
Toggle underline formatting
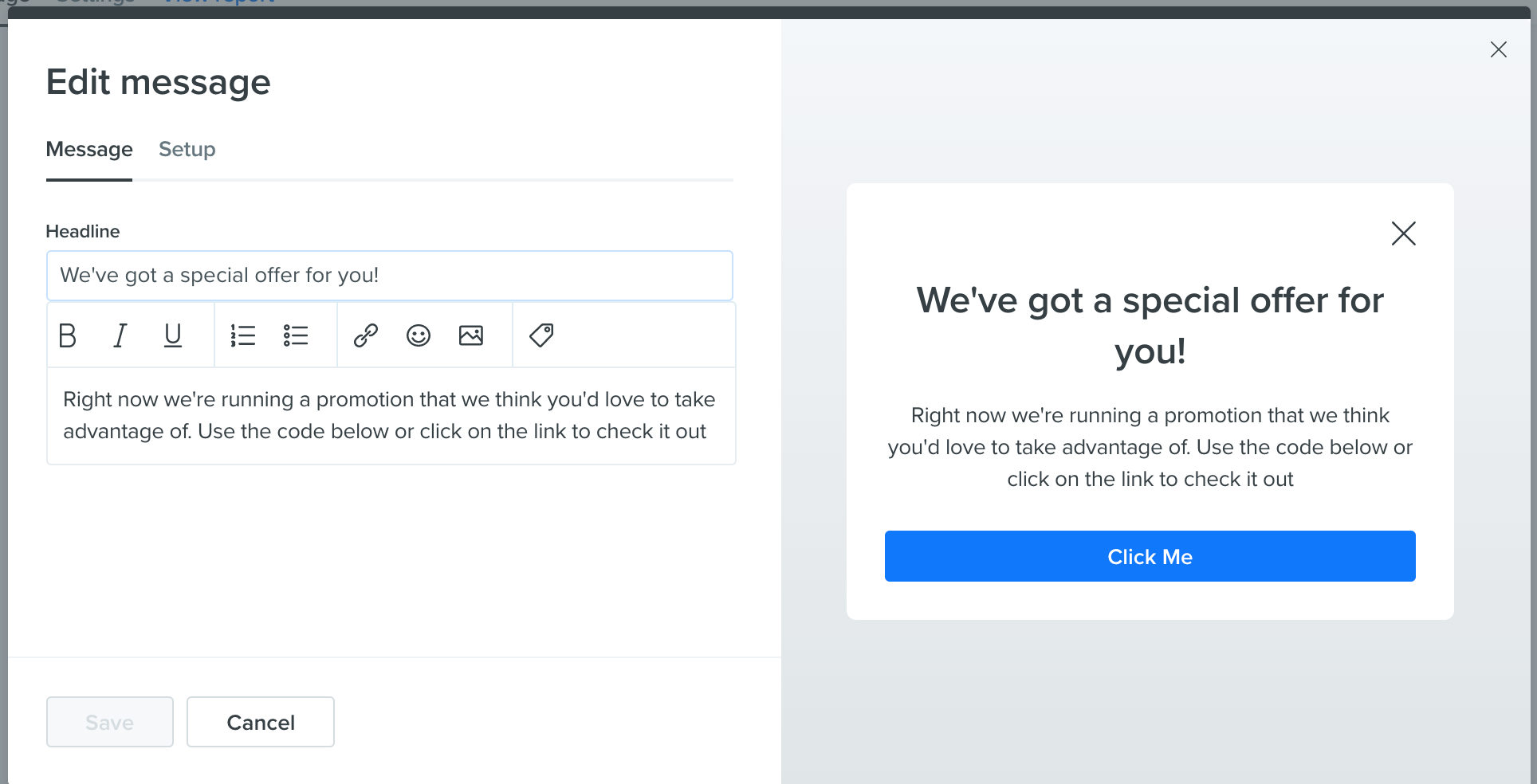coord(173,335)
